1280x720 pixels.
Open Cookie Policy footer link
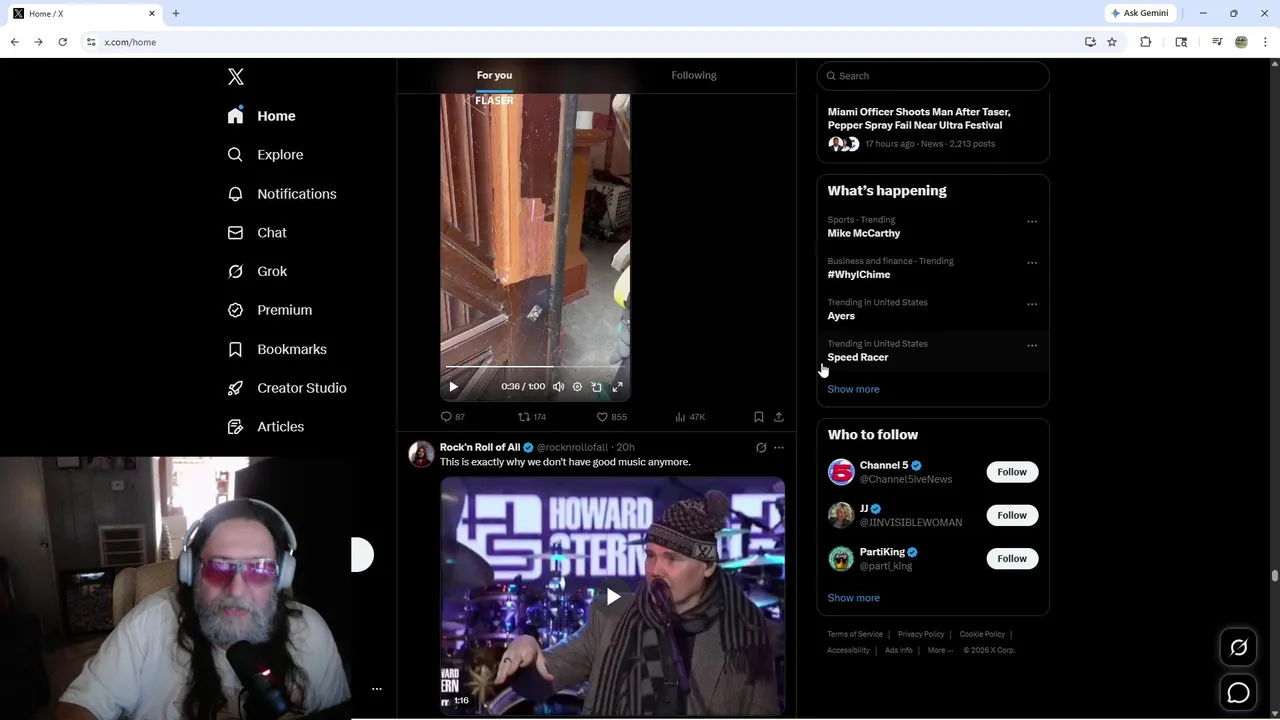[982, 634]
